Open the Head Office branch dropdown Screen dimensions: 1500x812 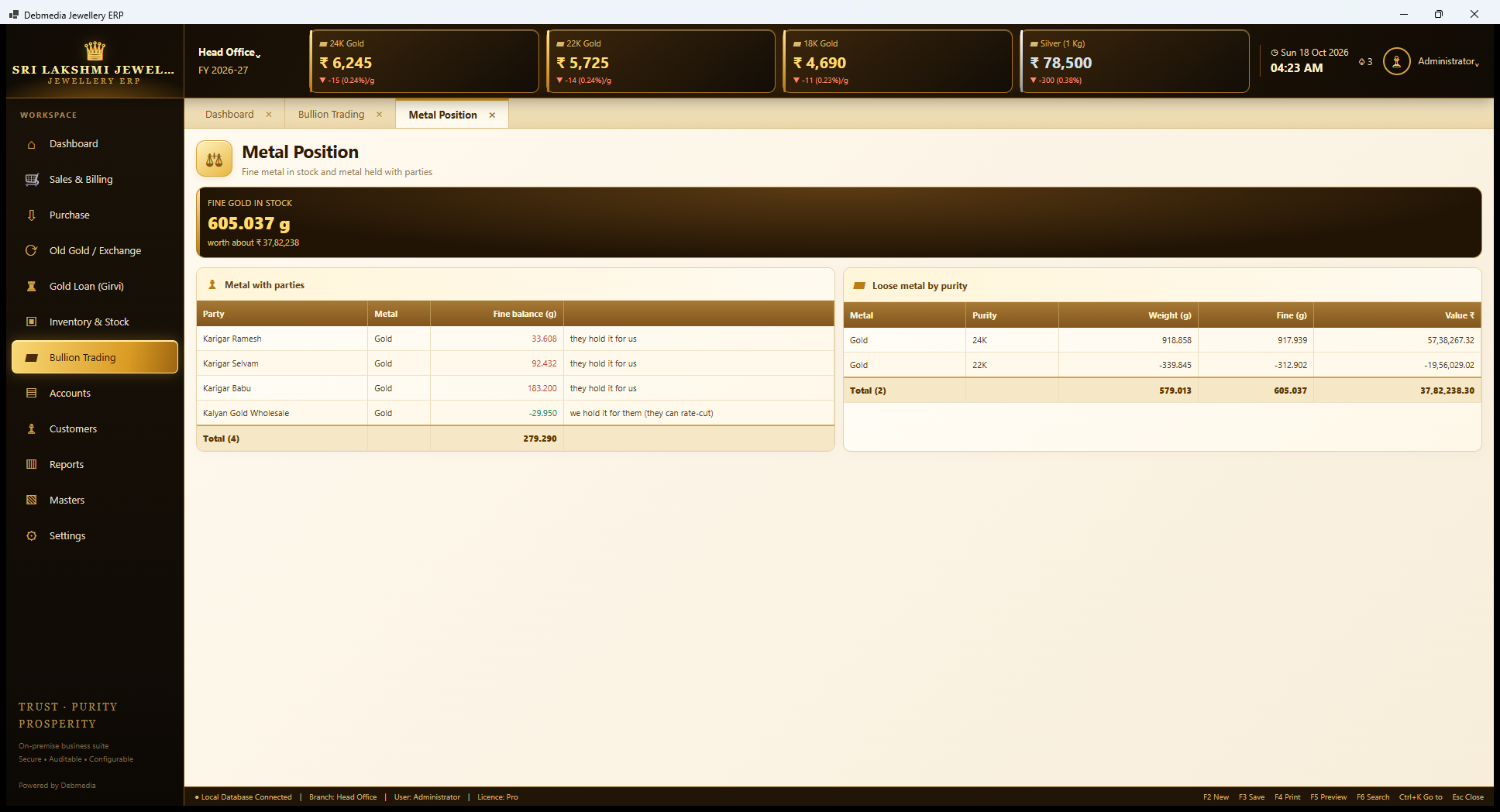[x=229, y=53]
